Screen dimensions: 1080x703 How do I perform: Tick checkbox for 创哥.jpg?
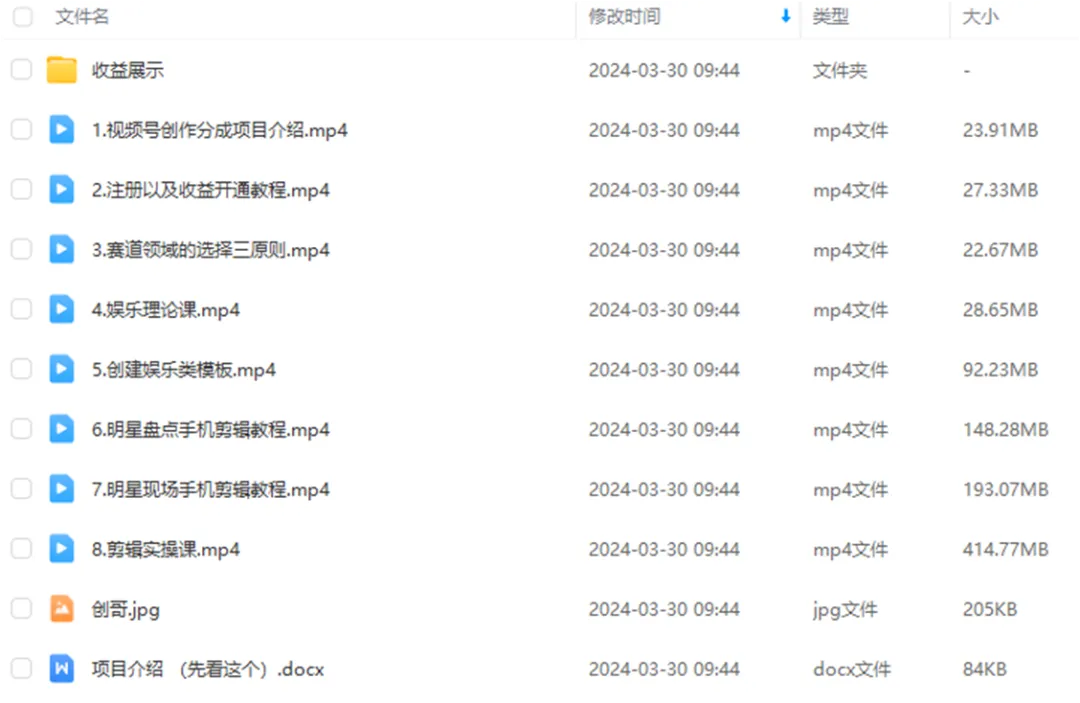[21, 609]
